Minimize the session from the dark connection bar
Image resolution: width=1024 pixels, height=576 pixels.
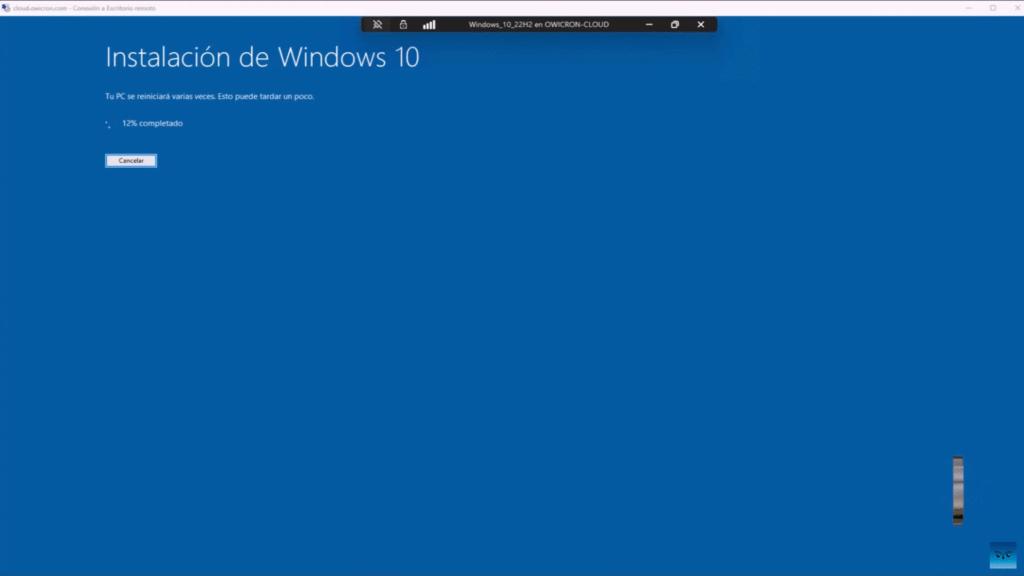pyautogui.click(x=650, y=24)
